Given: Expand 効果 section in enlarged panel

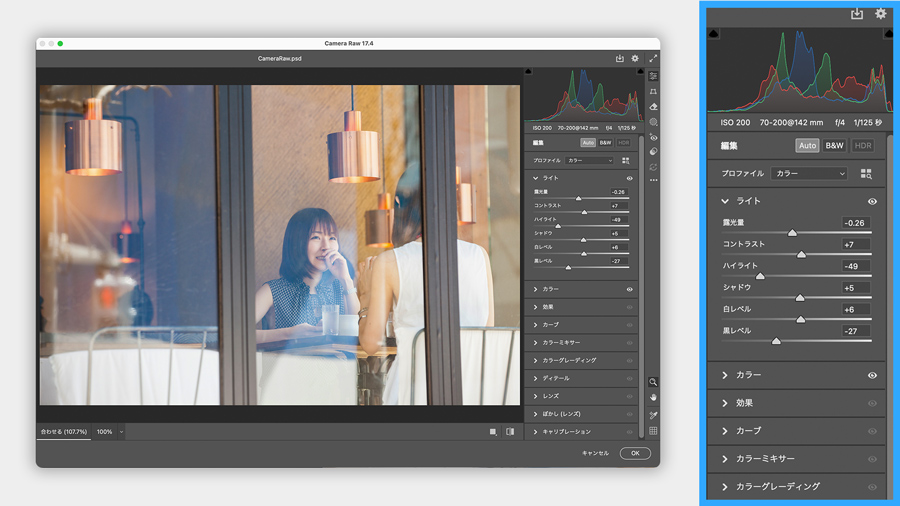Looking at the screenshot, I should pyautogui.click(x=725, y=403).
